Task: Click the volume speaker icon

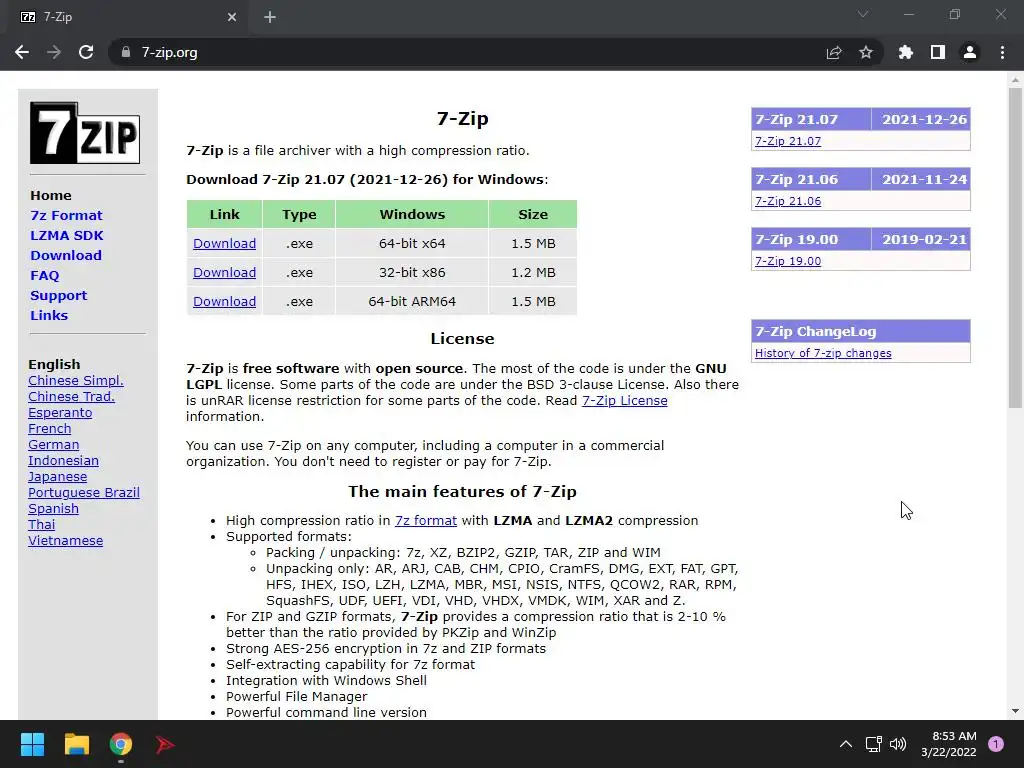Action: pyautogui.click(x=899, y=744)
